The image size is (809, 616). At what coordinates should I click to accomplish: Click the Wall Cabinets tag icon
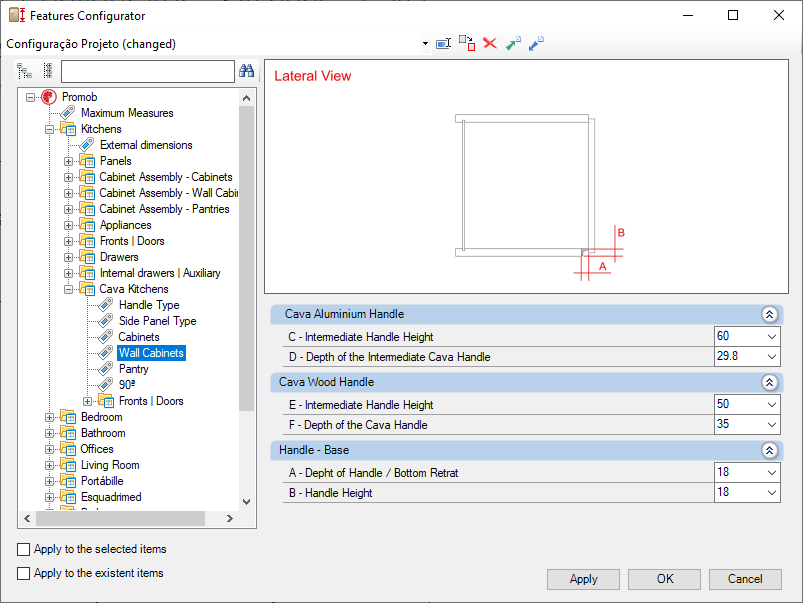tap(106, 352)
